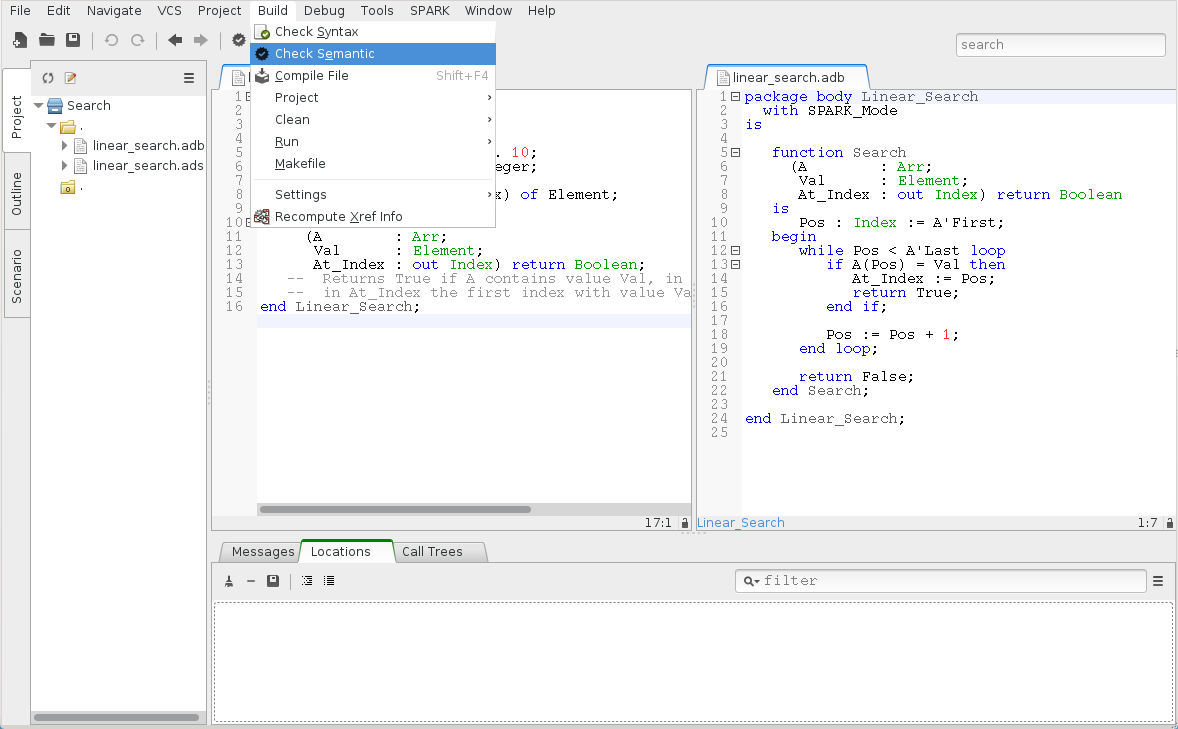1178x729 pixels.
Task: Click the object directory folder icon
Action: [x=68, y=187]
